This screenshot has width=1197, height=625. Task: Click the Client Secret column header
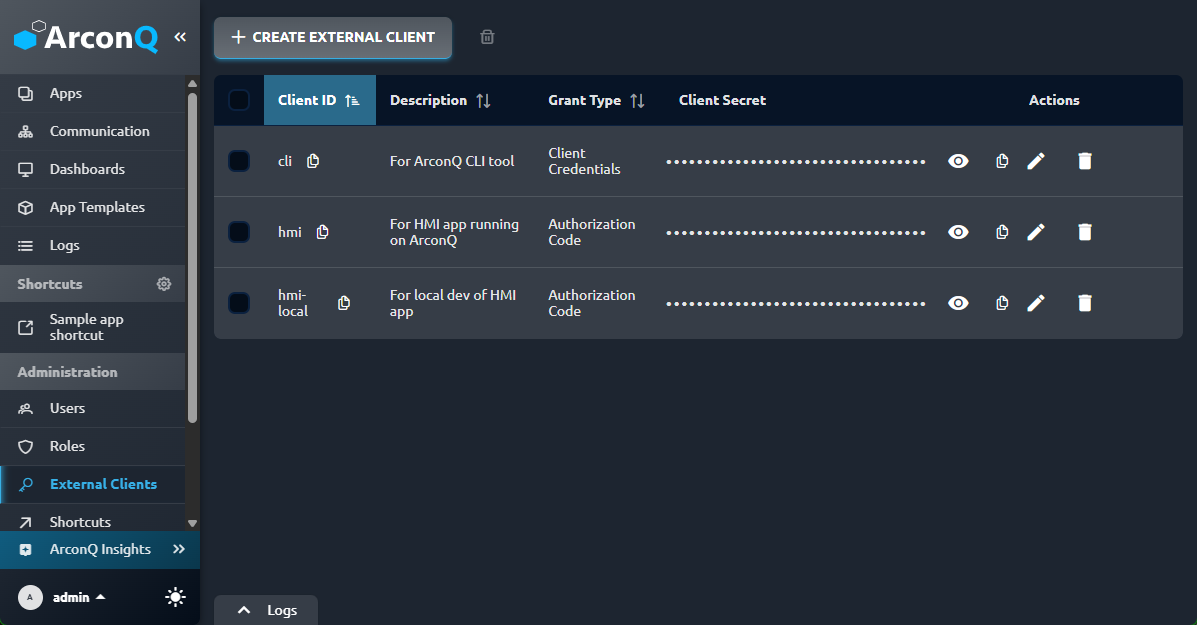pyautogui.click(x=722, y=100)
